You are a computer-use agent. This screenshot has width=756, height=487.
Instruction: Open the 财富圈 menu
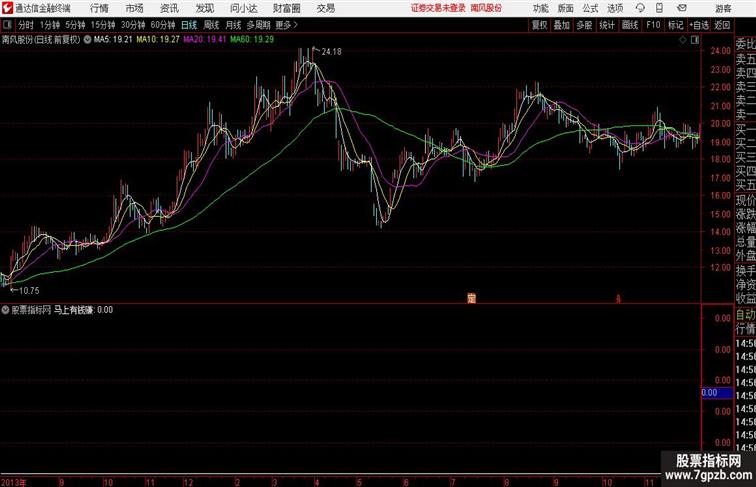[x=286, y=8]
